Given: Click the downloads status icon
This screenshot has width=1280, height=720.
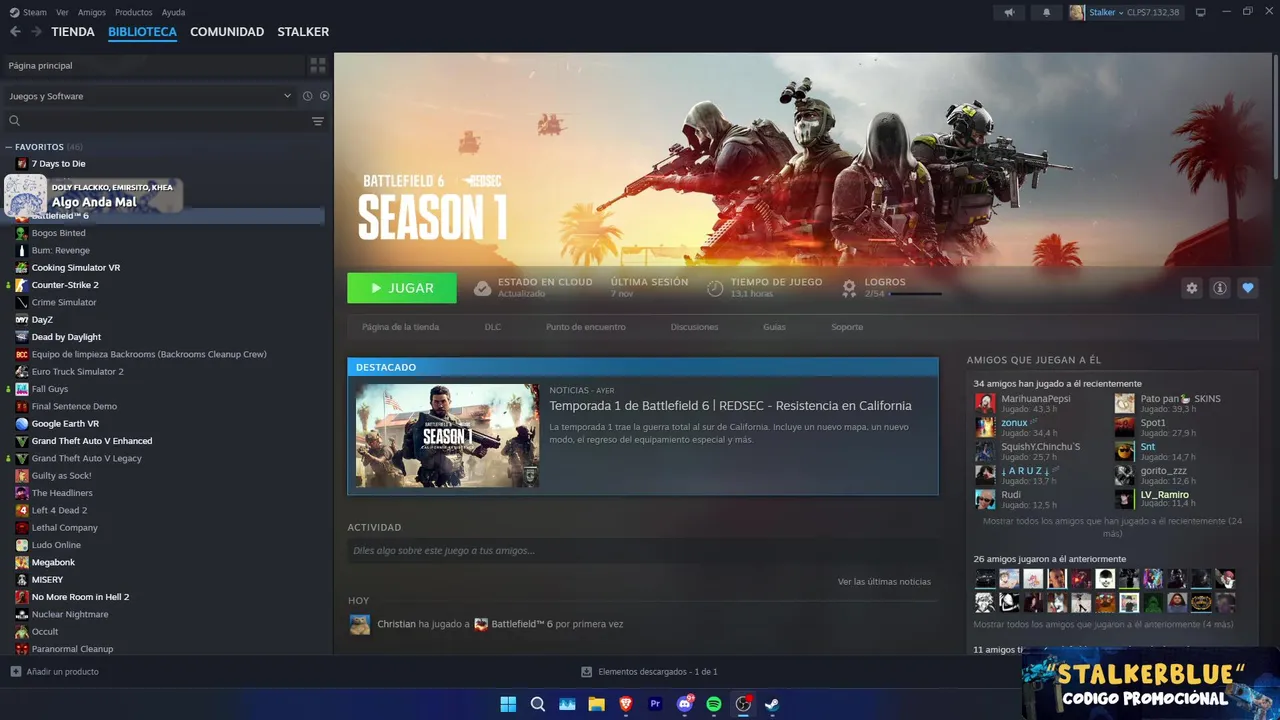Looking at the screenshot, I should [x=587, y=672].
